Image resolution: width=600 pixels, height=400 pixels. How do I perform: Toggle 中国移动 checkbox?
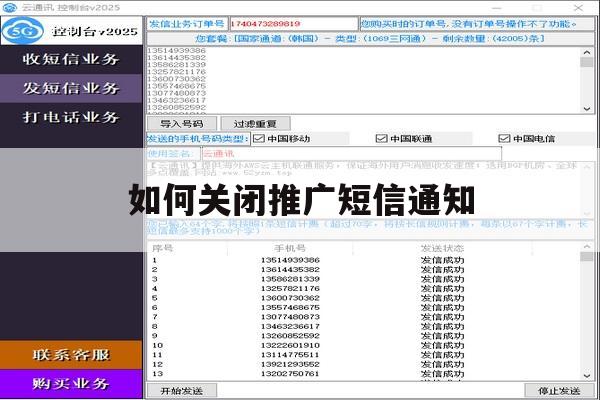pyautogui.click(x=259, y=139)
